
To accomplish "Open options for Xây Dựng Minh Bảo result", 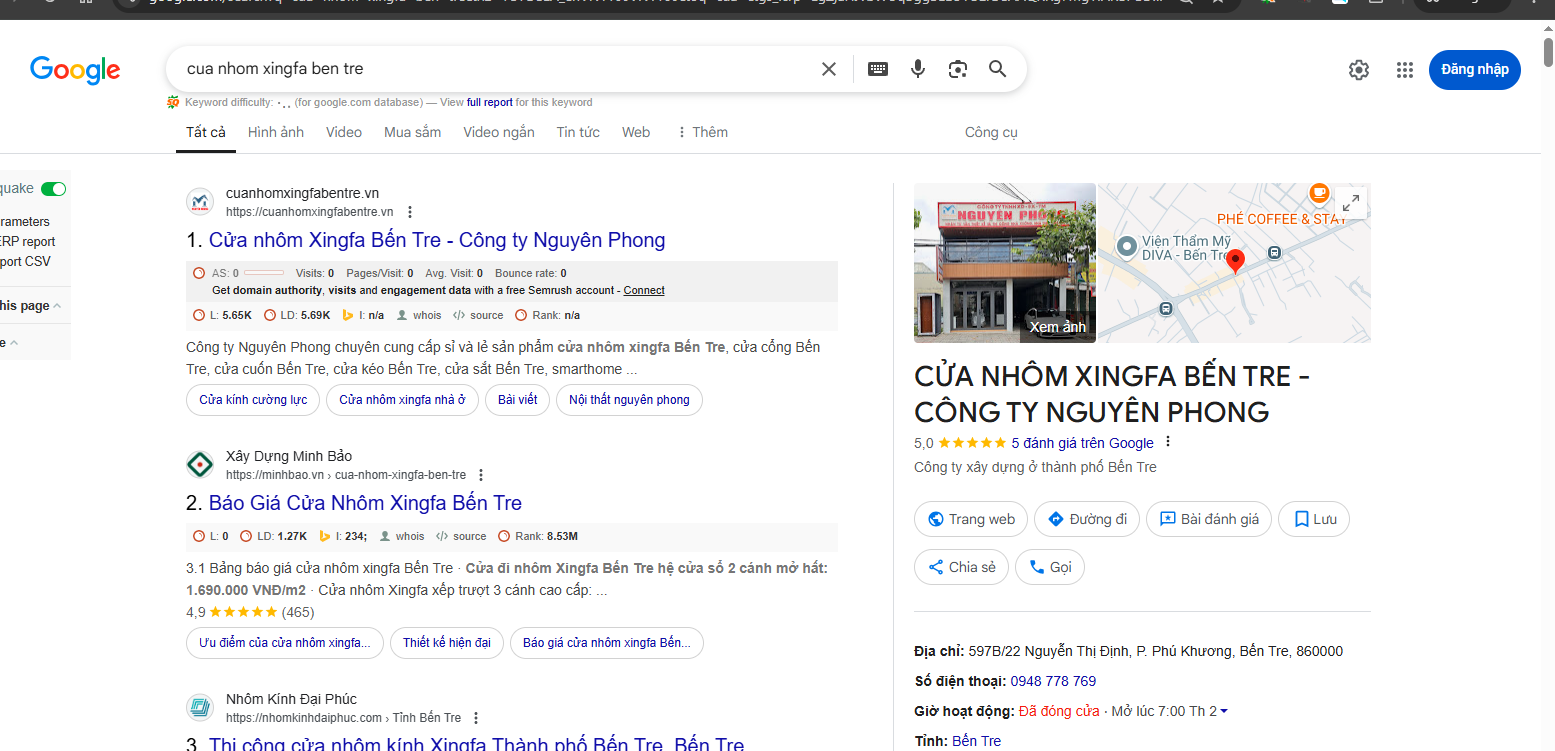I will [x=481, y=475].
